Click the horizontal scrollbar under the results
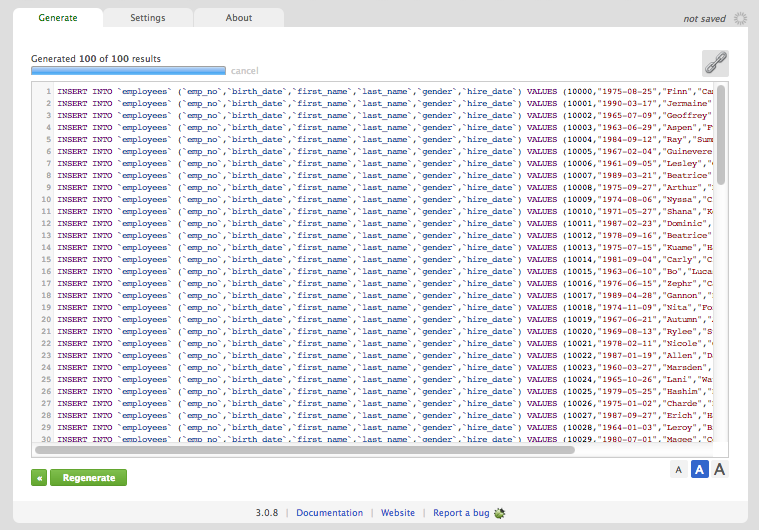The image size is (759, 530). pos(305,450)
